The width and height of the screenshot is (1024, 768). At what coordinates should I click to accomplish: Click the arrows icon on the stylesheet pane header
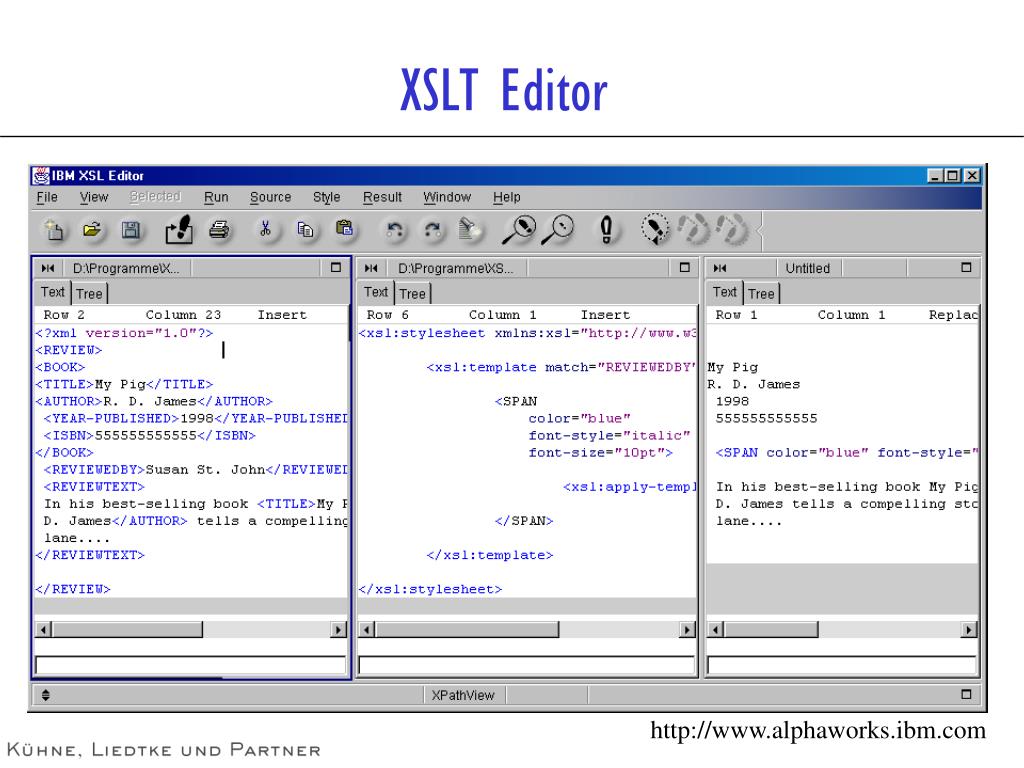pyautogui.click(x=372, y=268)
